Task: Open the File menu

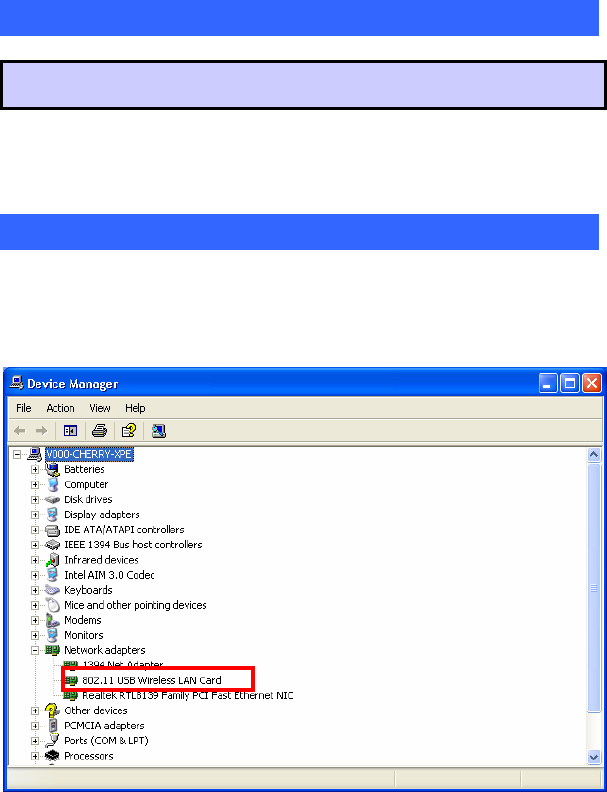Action: 24,408
